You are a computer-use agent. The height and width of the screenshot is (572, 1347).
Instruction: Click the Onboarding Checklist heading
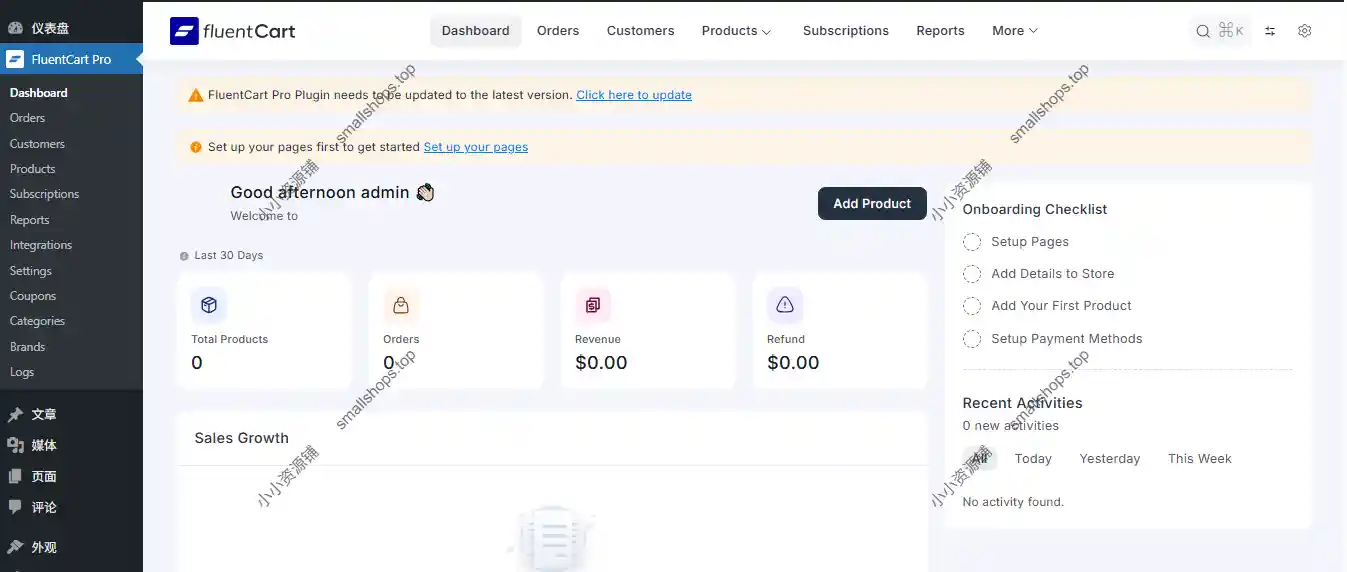click(1035, 210)
